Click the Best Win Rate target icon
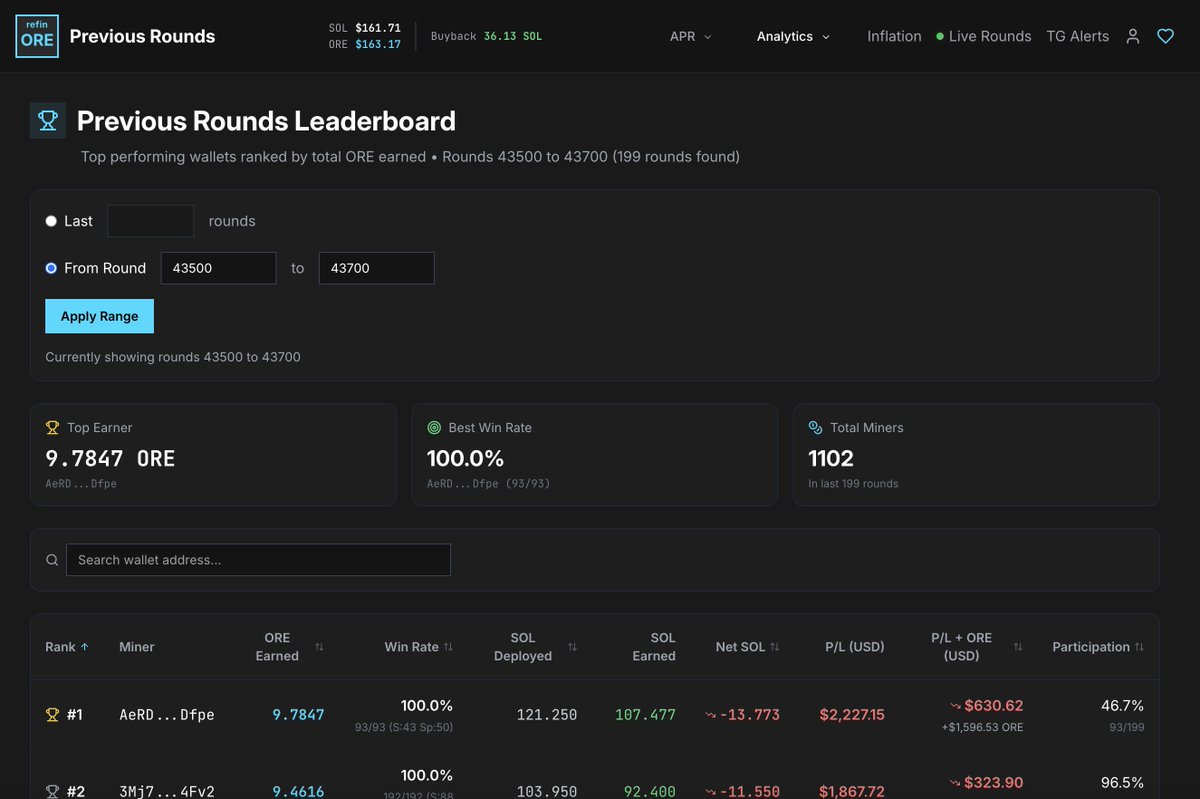 pyautogui.click(x=434, y=428)
